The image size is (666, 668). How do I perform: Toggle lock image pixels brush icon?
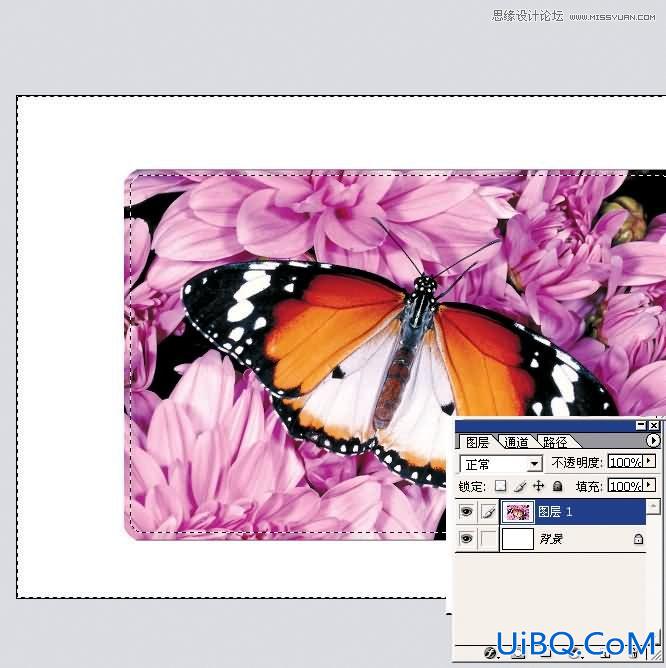(x=520, y=486)
